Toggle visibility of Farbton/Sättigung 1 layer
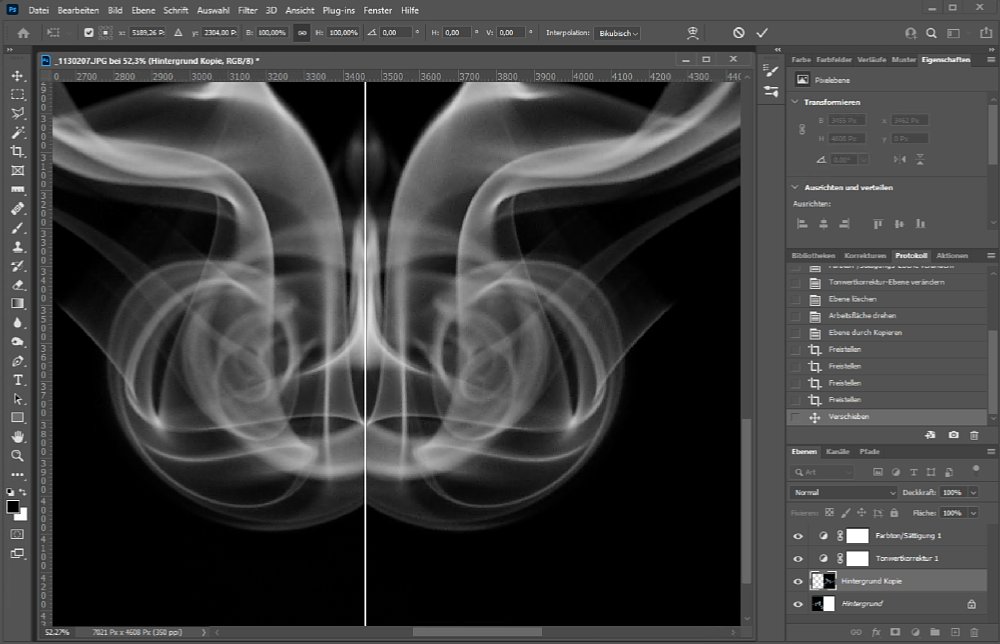The image size is (1000, 644). point(798,535)
